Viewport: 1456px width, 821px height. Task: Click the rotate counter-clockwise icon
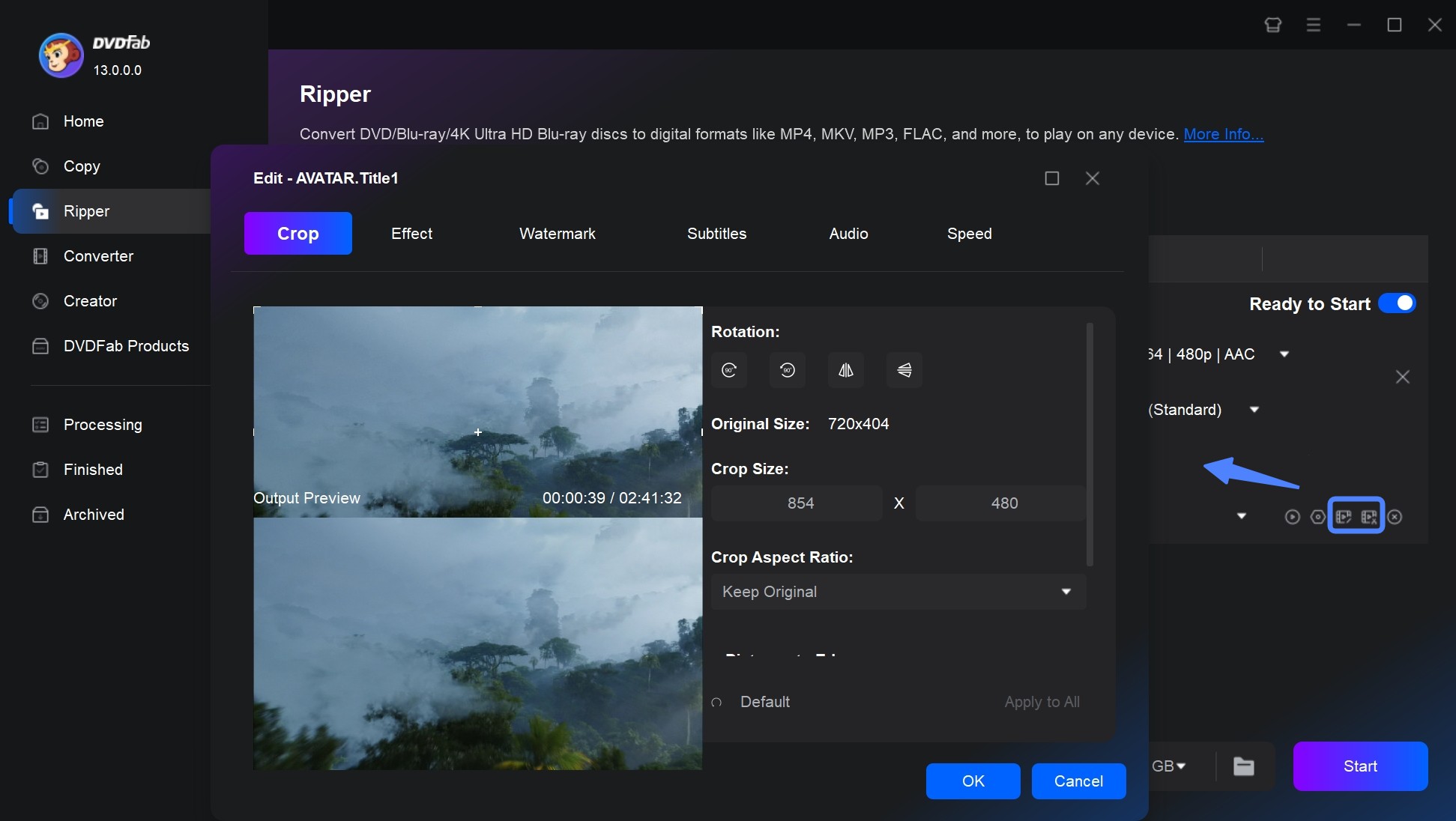pyautogui.click(x=786, y=369)
